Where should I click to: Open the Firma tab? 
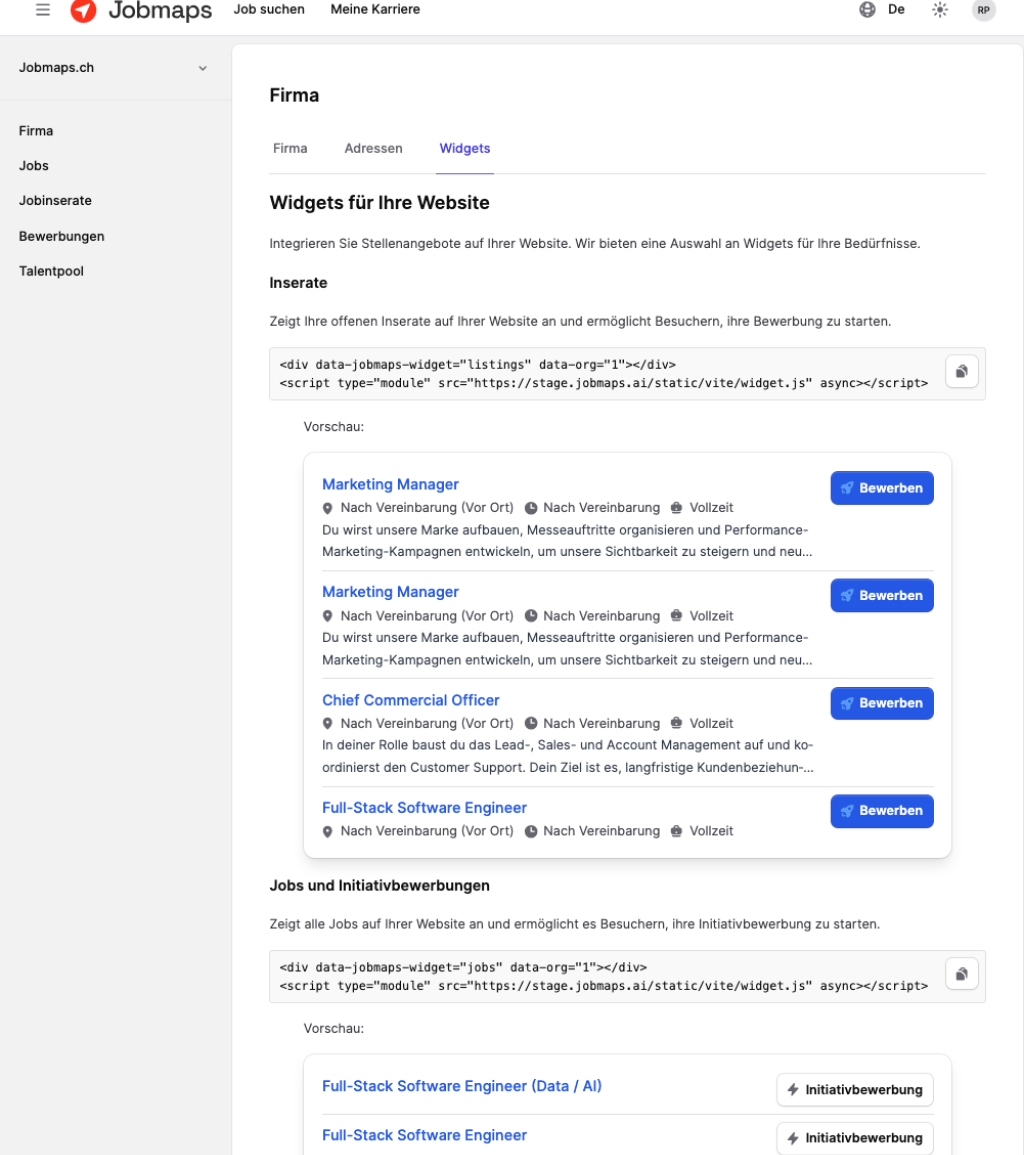coord(290,148)
